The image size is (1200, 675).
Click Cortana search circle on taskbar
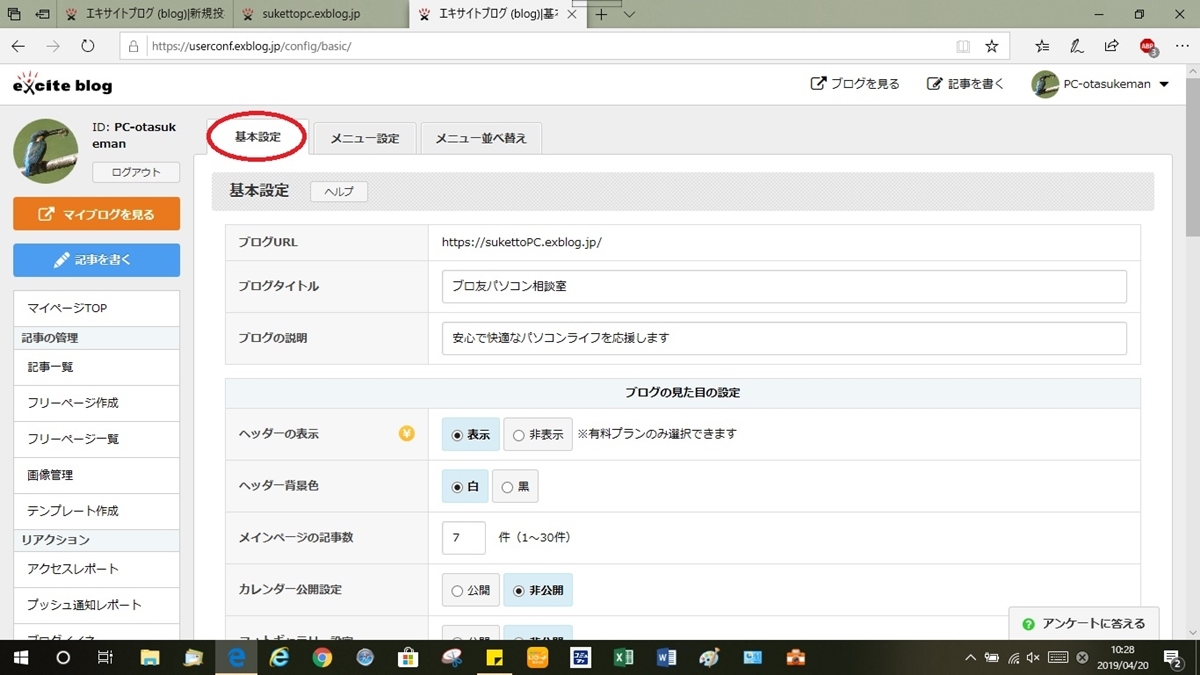(63, 658)
